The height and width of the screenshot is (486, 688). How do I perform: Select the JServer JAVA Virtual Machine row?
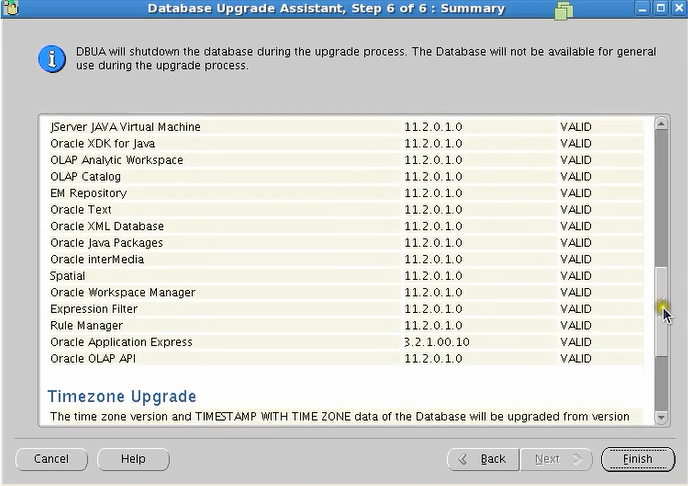pos(346,127)
